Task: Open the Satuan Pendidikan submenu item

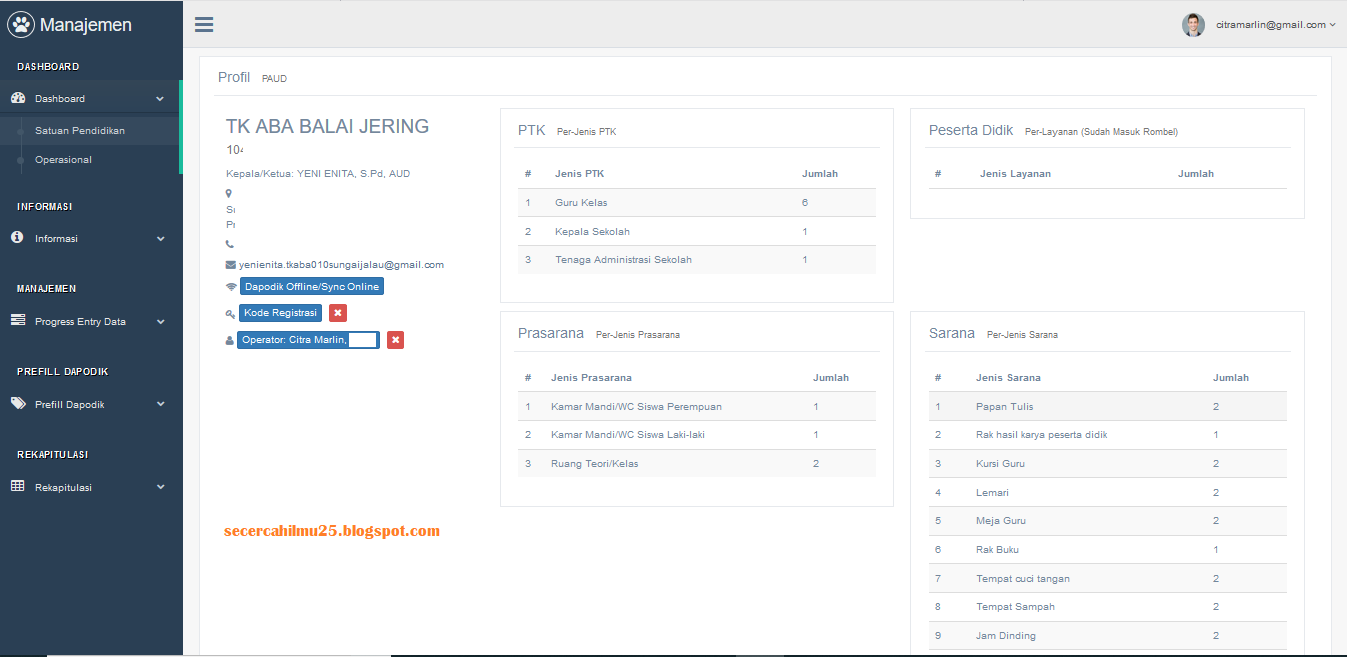Action: point(80,131)
